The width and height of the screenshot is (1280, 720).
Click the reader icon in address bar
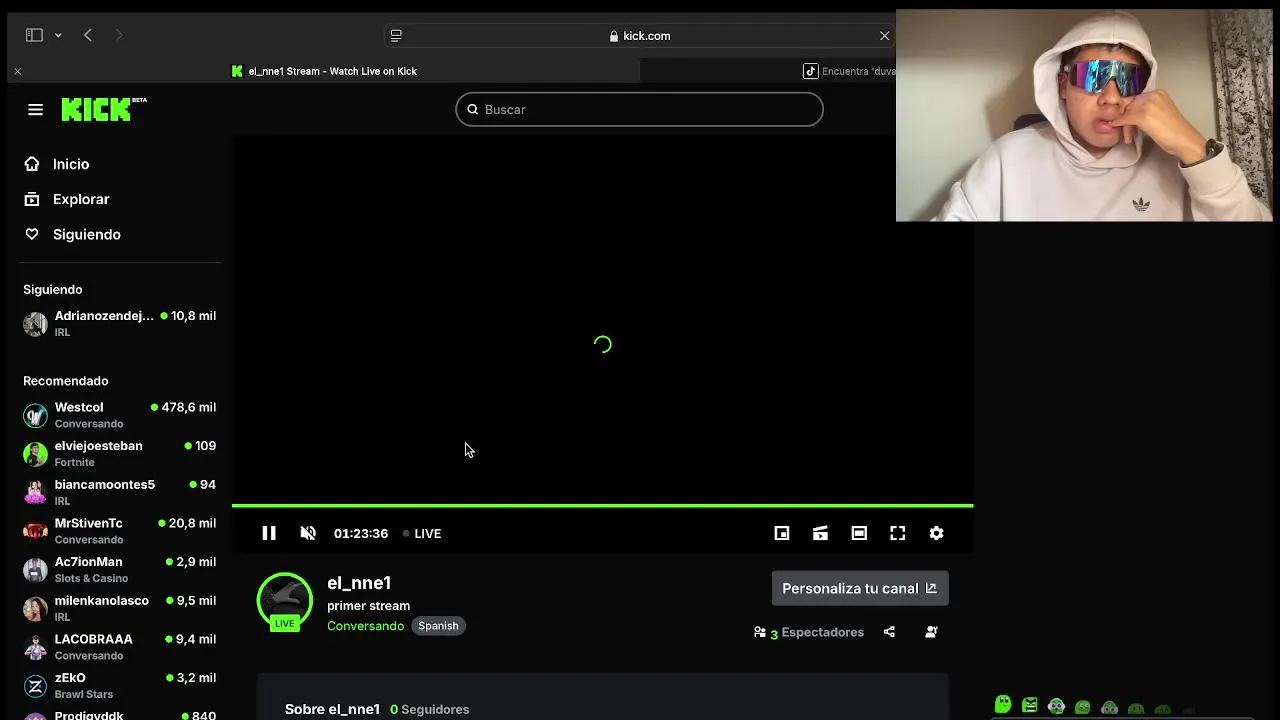[x=396, y=36]
